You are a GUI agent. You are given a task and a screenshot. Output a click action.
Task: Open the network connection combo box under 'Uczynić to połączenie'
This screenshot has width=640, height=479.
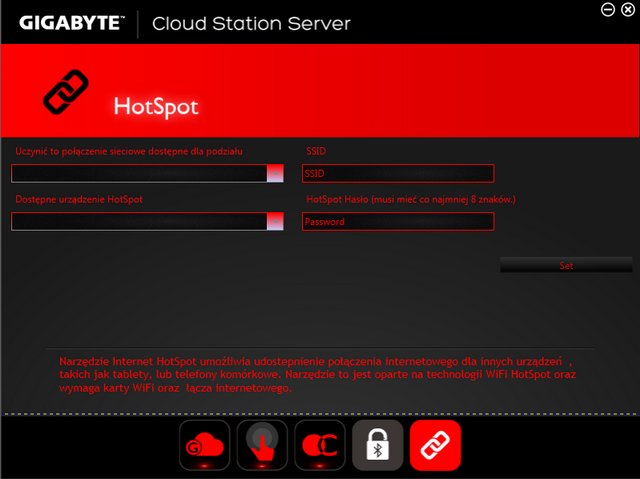[x=147, y=173]
